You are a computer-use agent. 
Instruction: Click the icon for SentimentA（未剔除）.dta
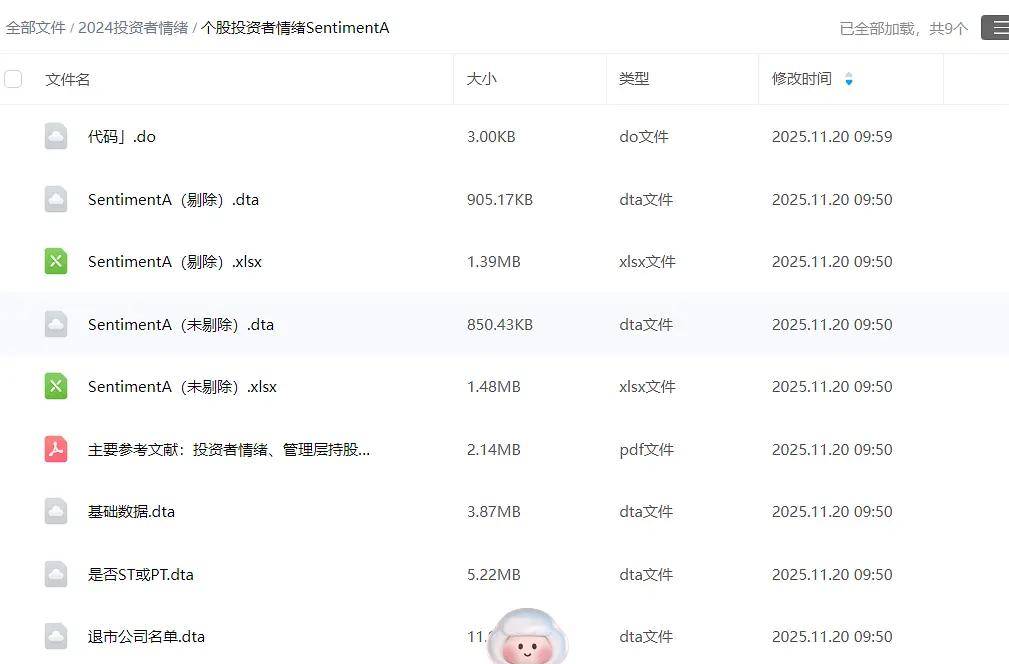(x=56, y=324)
